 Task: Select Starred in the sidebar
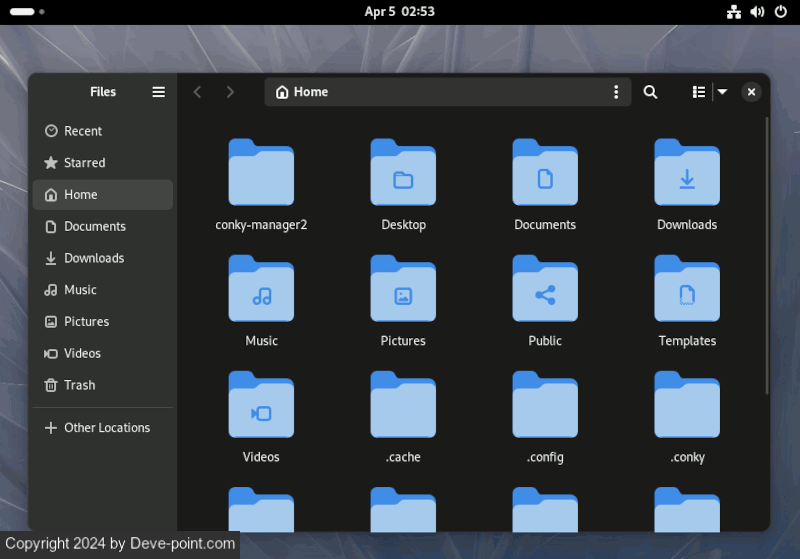pyautogui.click(x=84, y=163)
